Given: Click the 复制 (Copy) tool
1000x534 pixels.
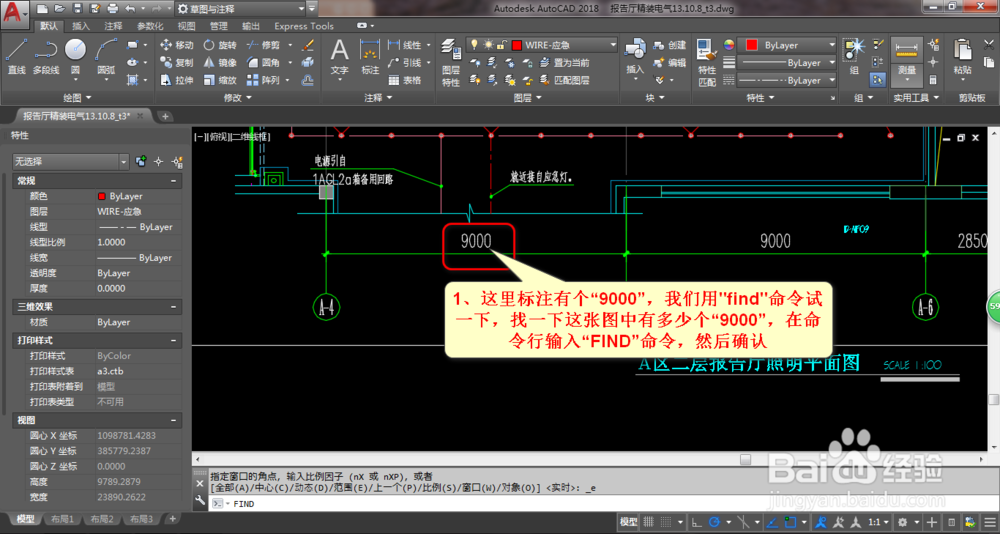Looking at the screenshot, I should coord(177,63).
